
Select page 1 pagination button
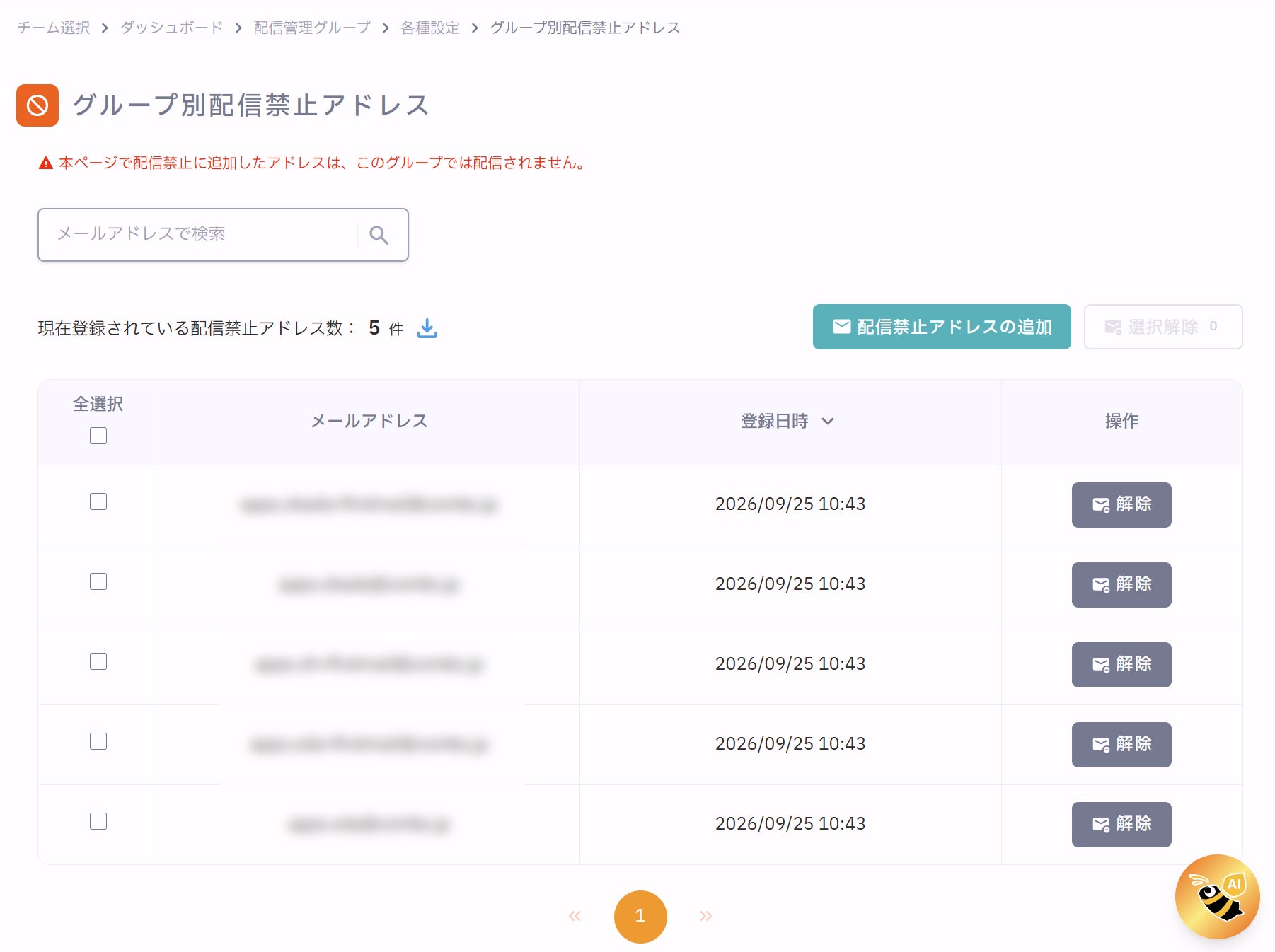pos(640,917)
